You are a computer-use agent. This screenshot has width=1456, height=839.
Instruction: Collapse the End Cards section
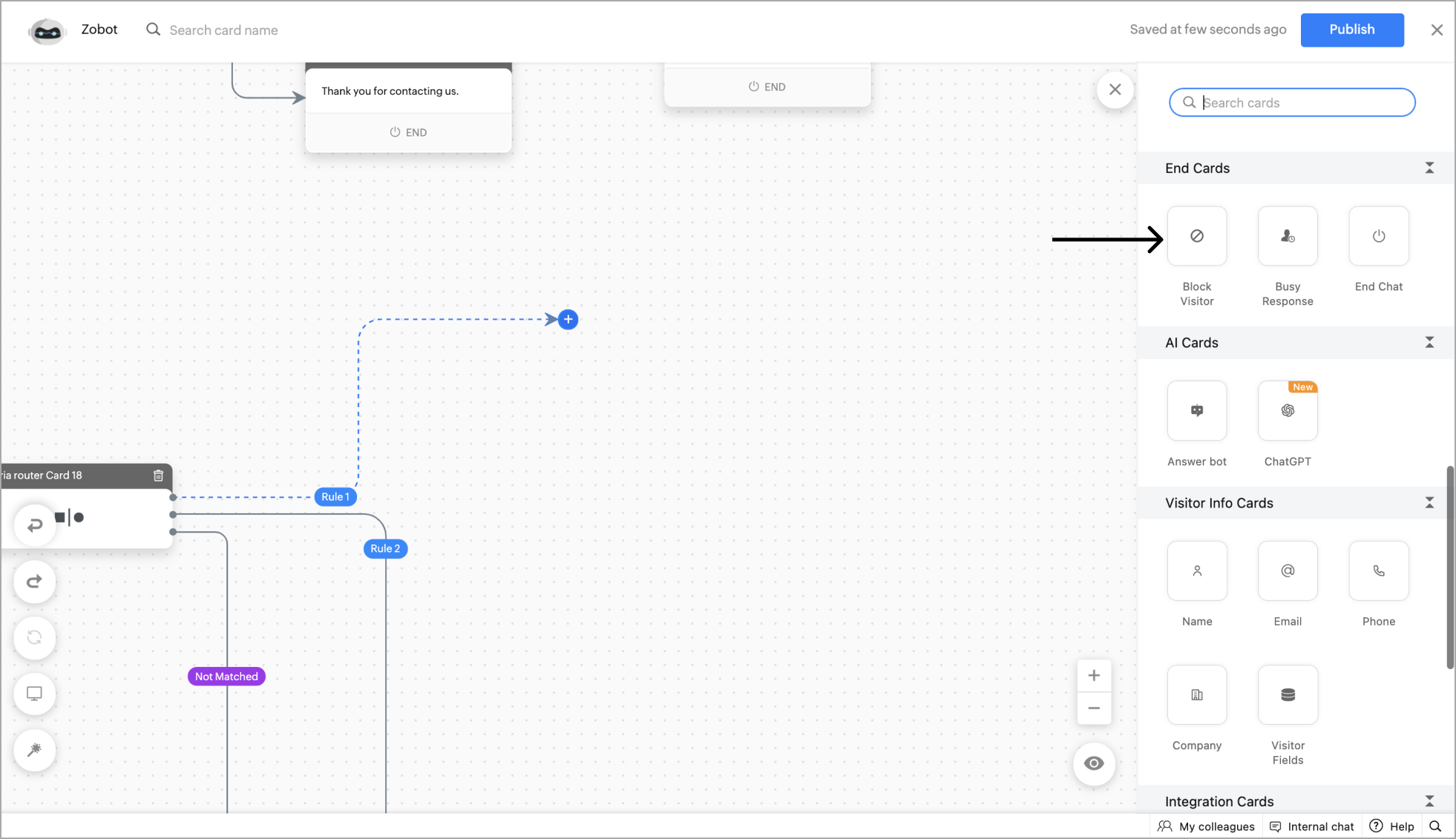1429,168
